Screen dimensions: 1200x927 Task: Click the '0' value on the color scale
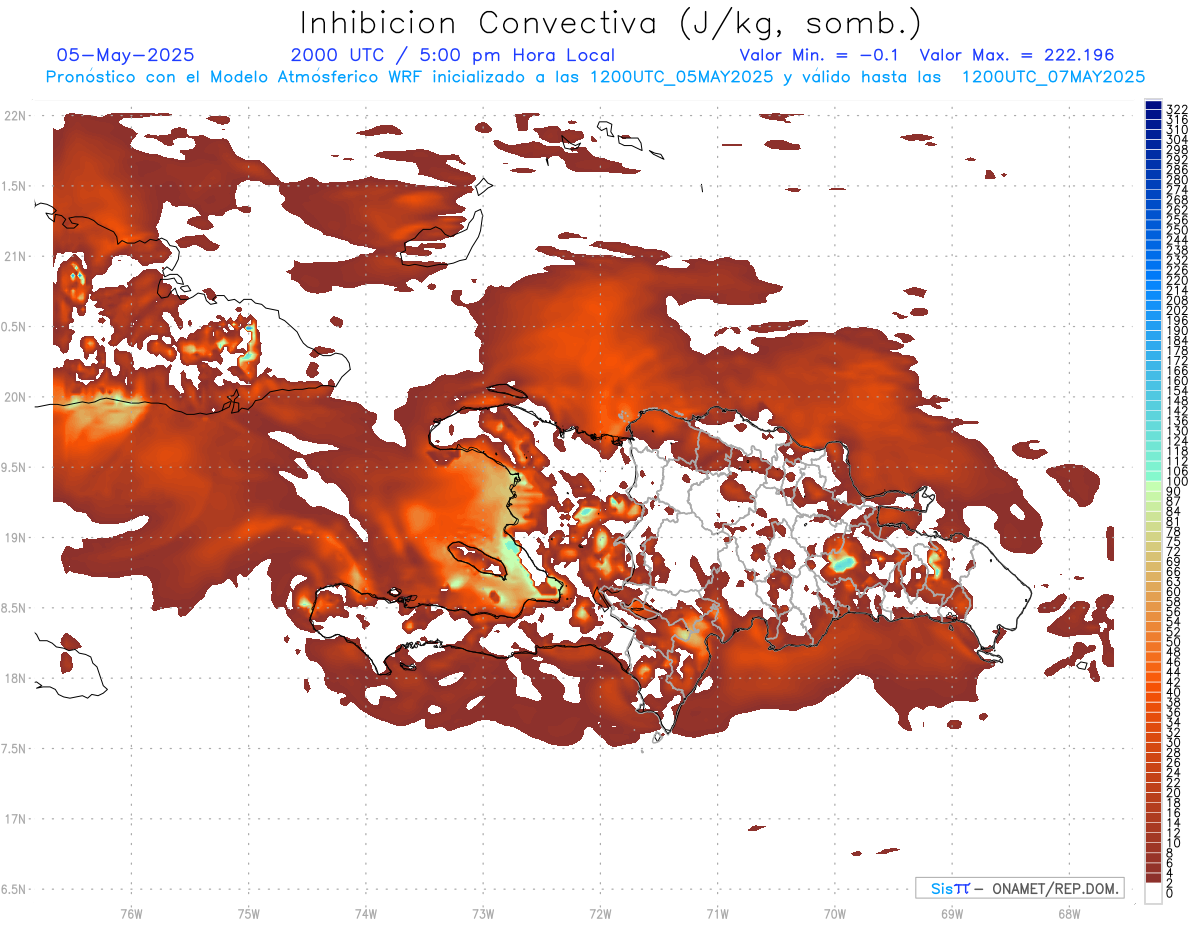click(x=1170, y=892)
